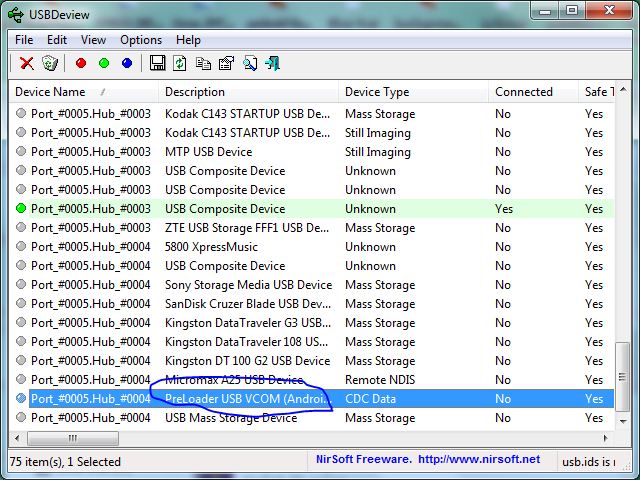Image resolution: width=640 pixels, height=480 pixels.
Task: Click the horizontal scrollbar left arrow
Action: click(17, 438)
